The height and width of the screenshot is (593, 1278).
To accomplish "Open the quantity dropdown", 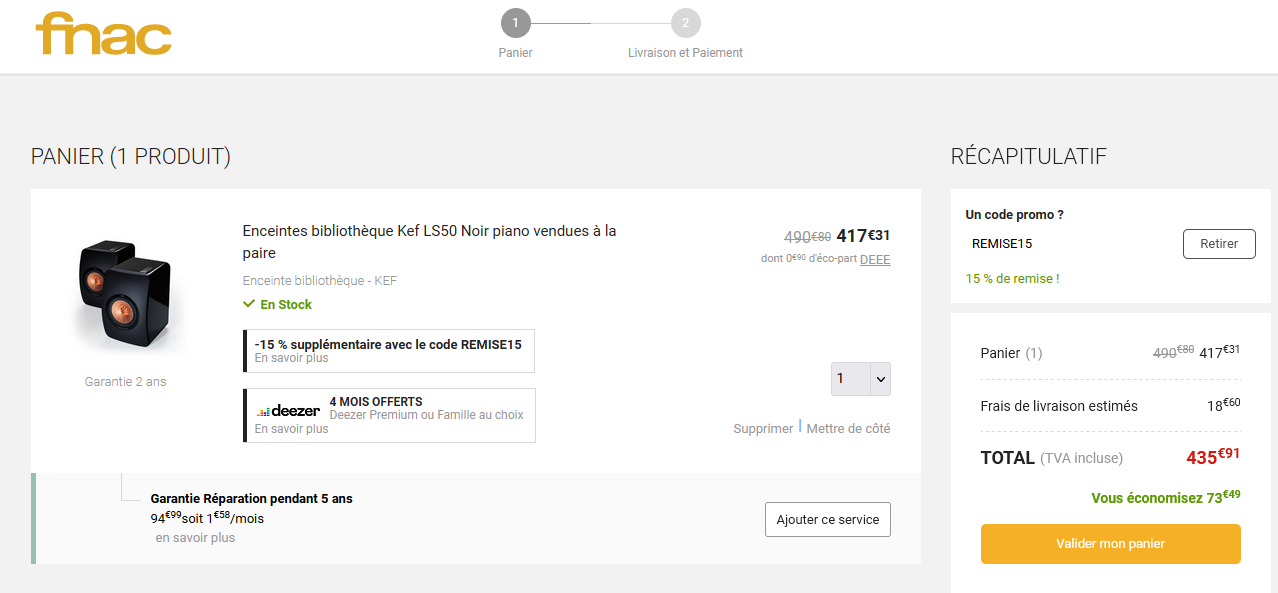I will coord(860,379).
